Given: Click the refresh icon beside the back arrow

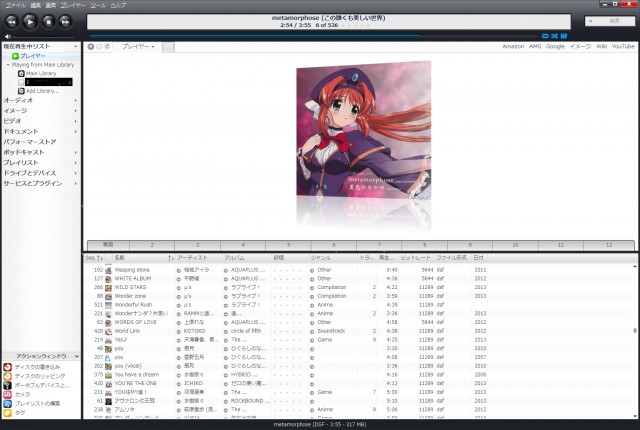Looking at the screenshot, I should 107,47.
